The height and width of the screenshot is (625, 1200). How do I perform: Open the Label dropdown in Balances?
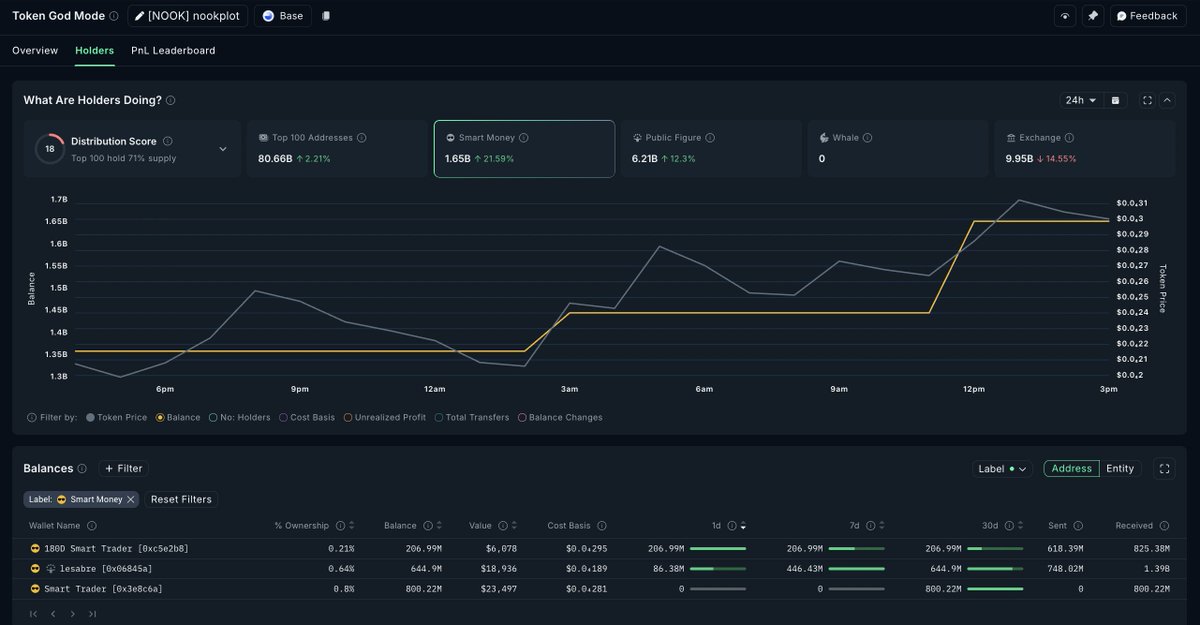[x=1002, y=468]
